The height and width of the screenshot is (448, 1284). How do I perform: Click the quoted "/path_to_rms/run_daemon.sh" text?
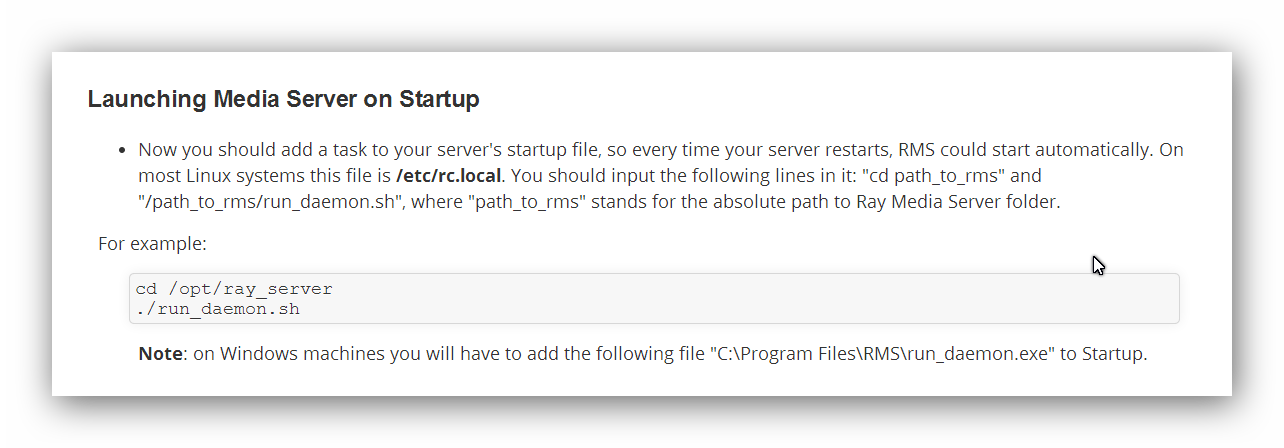coord(255,200)
